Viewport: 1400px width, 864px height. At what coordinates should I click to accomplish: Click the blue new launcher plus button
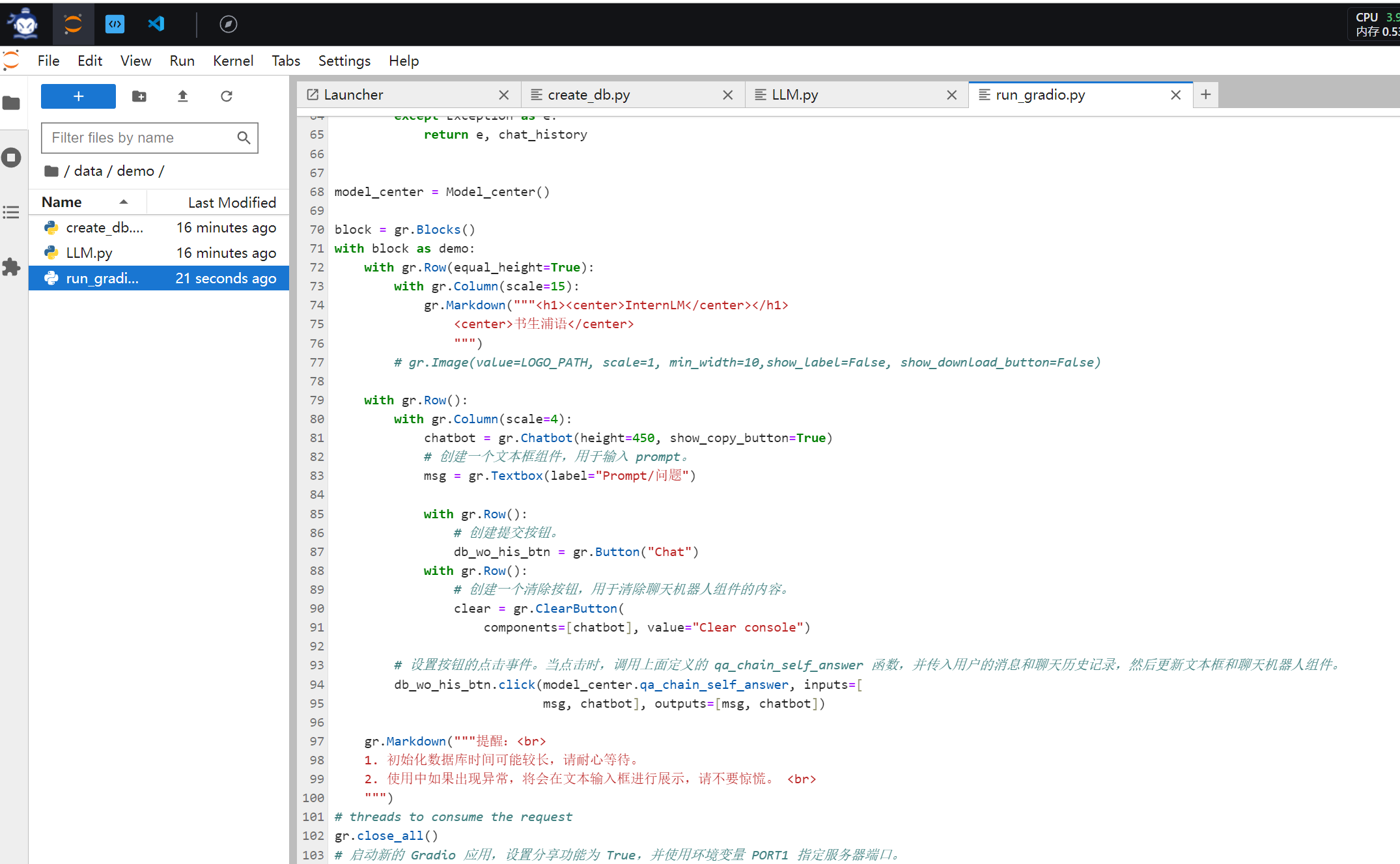click(x=78, y=96)
